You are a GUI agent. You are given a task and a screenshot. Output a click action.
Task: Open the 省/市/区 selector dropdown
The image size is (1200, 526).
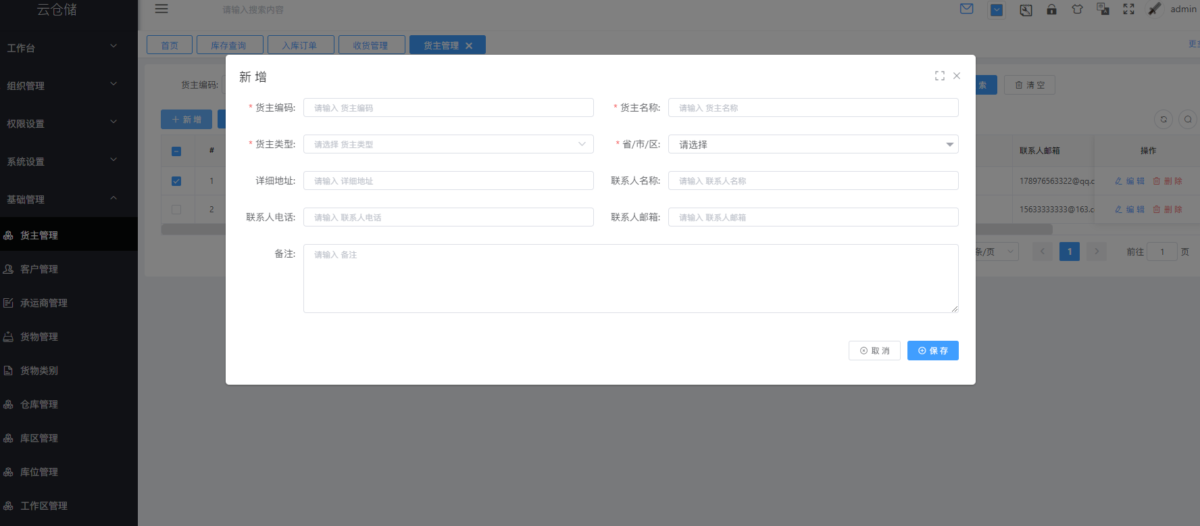click(813, 144)
